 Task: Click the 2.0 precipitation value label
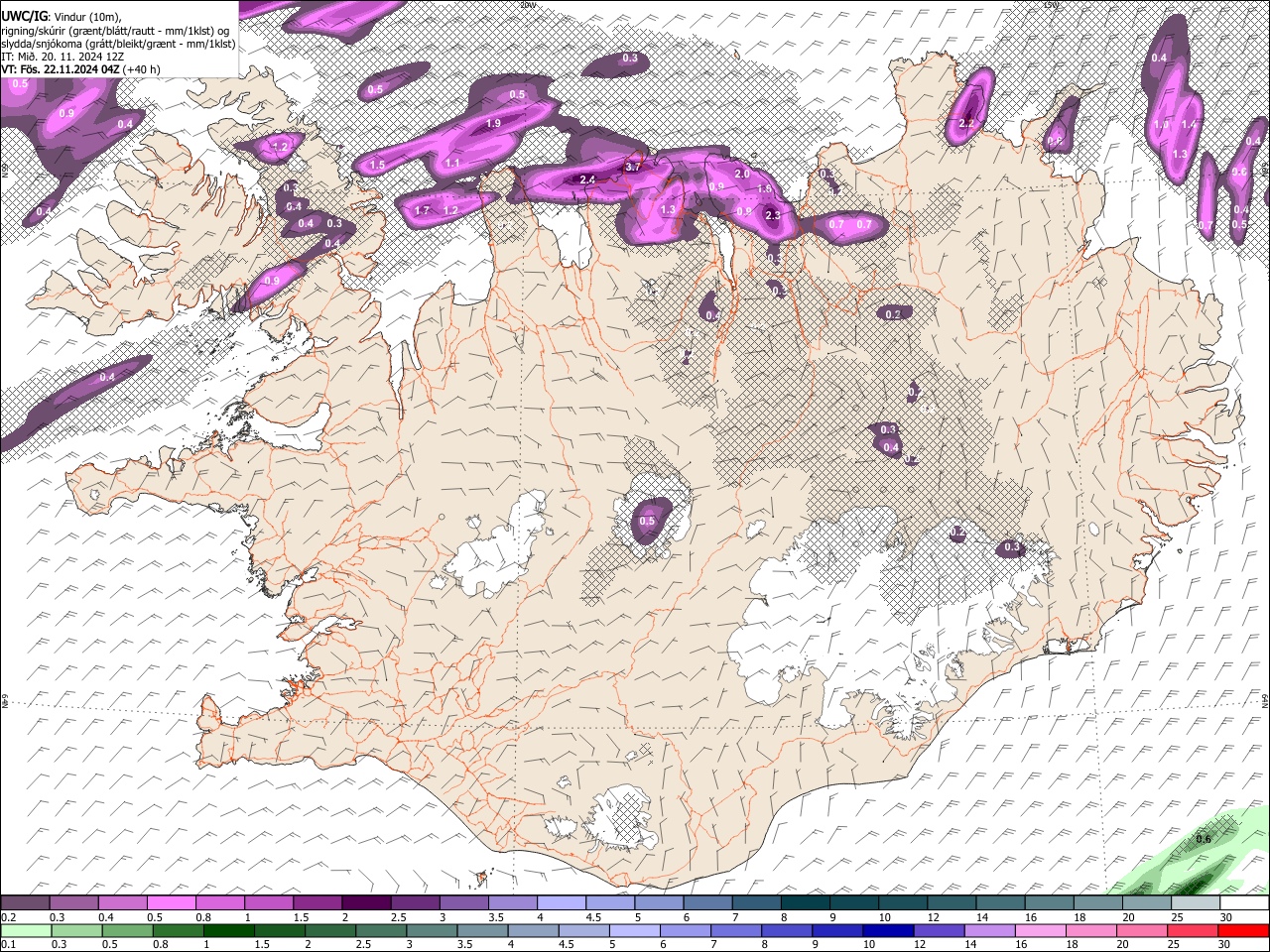click(742, 174)
